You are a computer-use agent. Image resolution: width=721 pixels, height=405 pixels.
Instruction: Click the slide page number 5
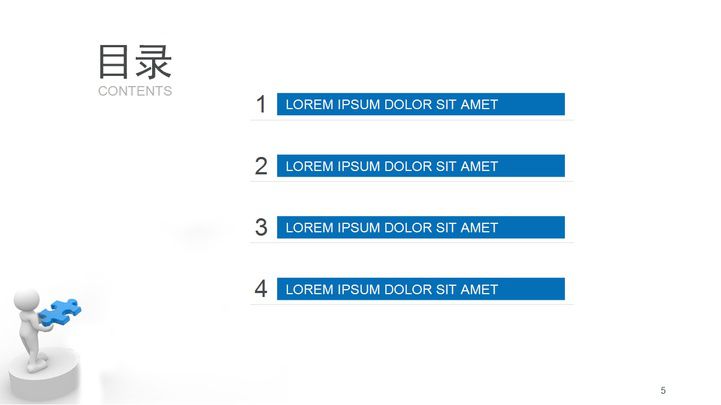(663, 389)
